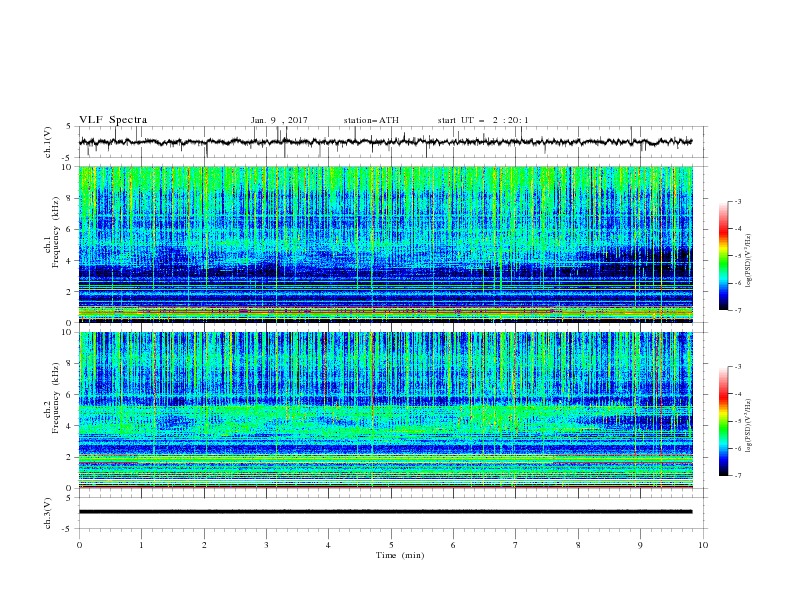This screenshot has width=792, height=612.
Task: Click inside the ch.1 spectrogram panel
Action: (x=386, y=244)
